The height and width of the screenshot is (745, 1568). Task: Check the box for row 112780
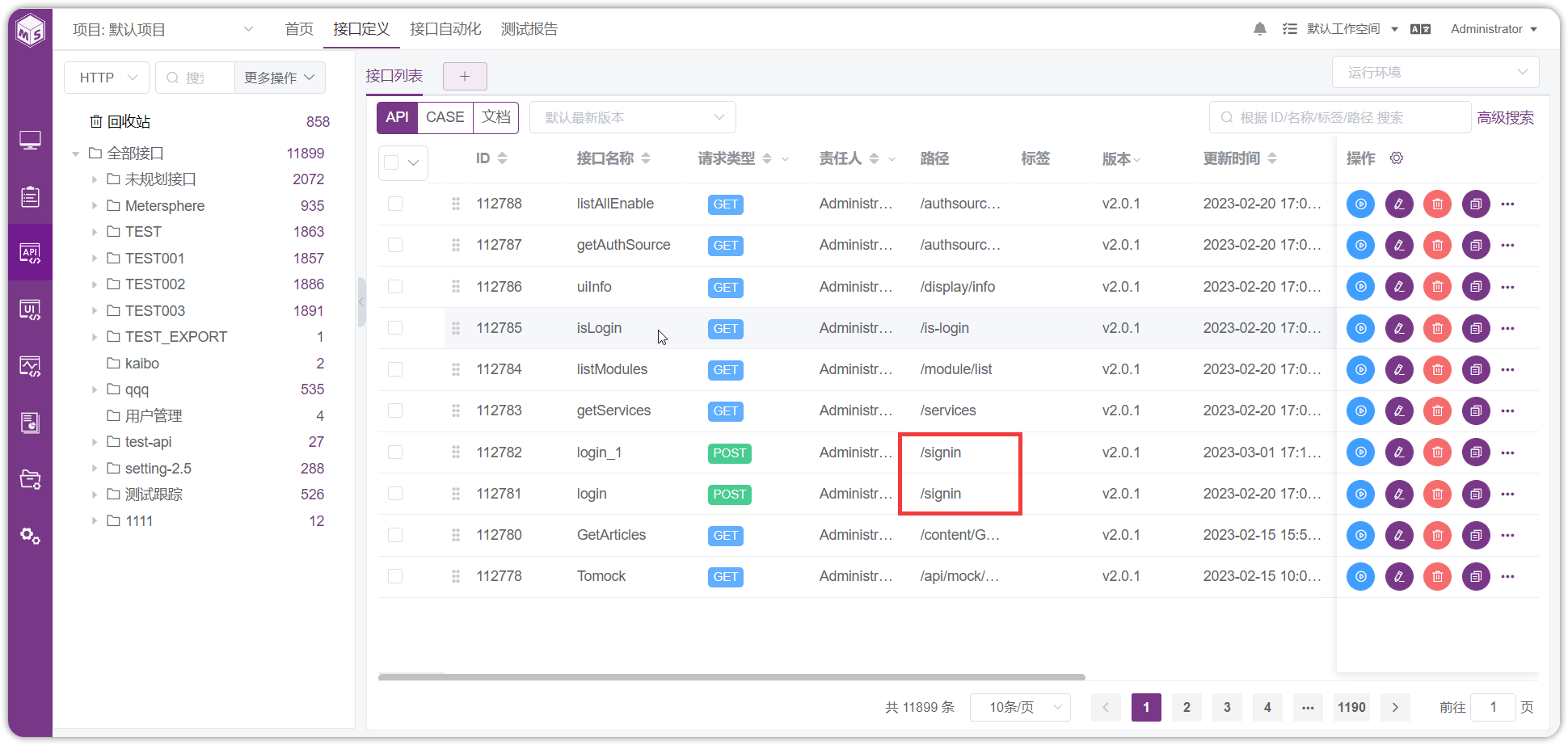point(395,534)
